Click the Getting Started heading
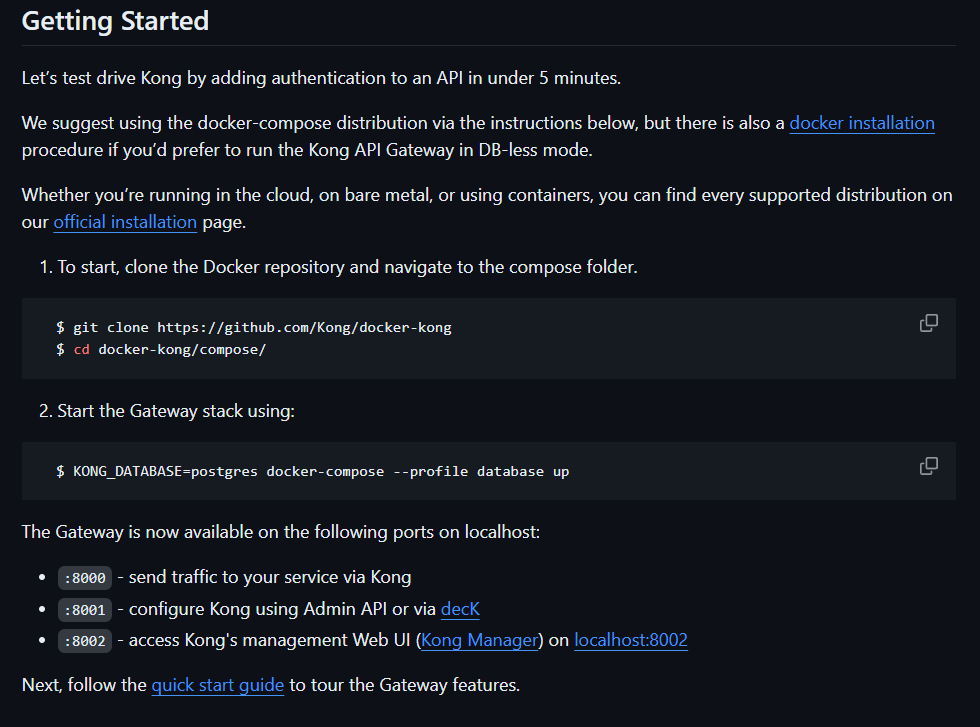Viewport: 980px width, 727px height. tap(115, 21)
